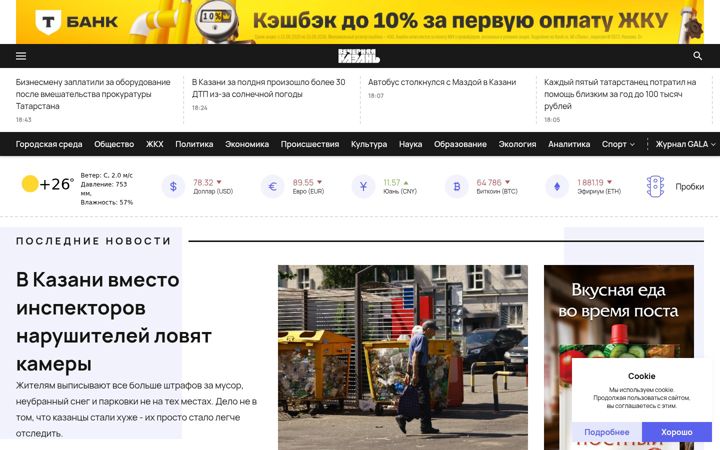The width and height of the screenshot is (720, 450).
Task: Expand the Журнал GALA dropdown
Action: (x=685, y=144)
